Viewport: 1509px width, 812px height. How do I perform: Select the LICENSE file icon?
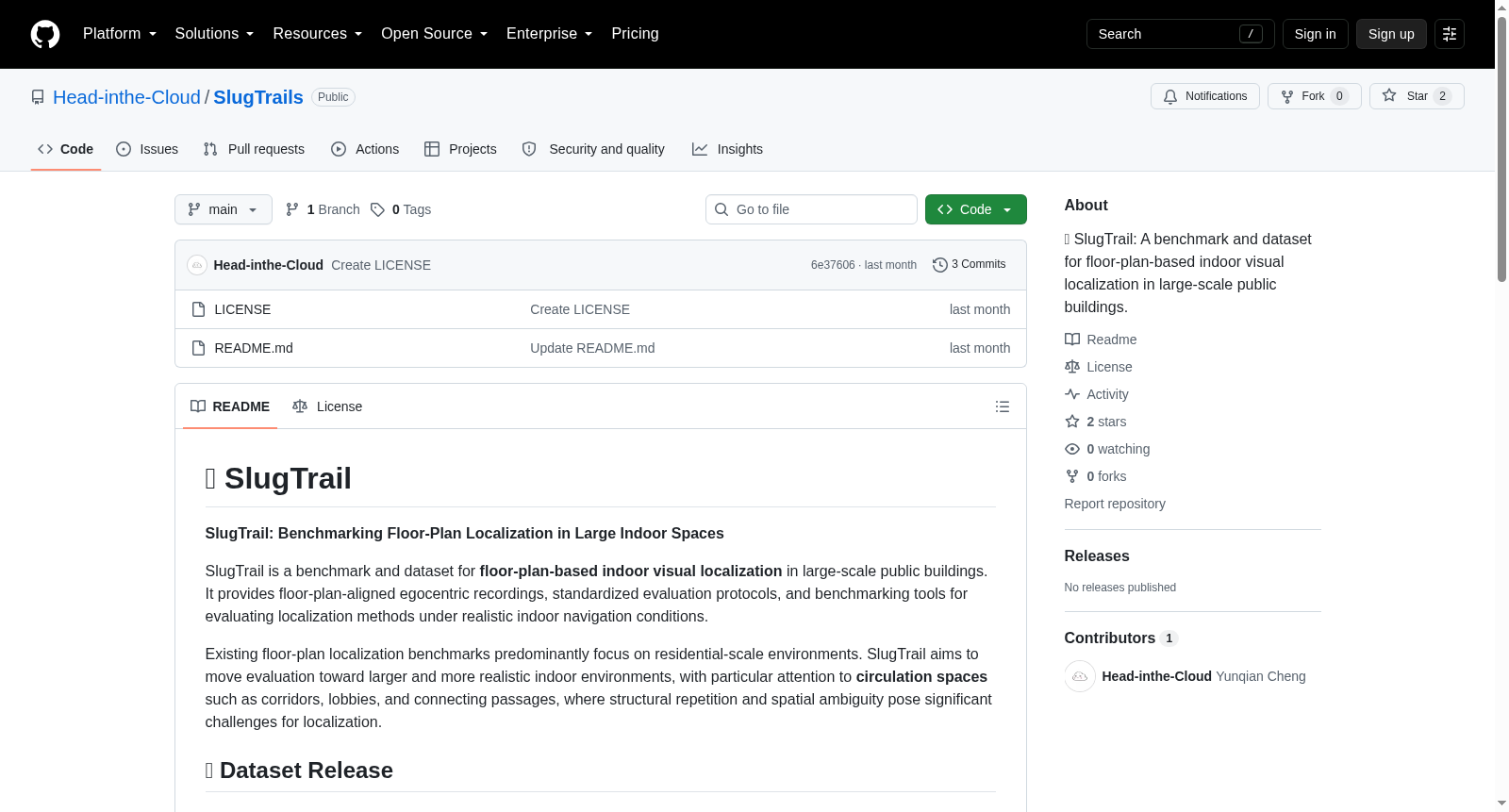point(198,309)
